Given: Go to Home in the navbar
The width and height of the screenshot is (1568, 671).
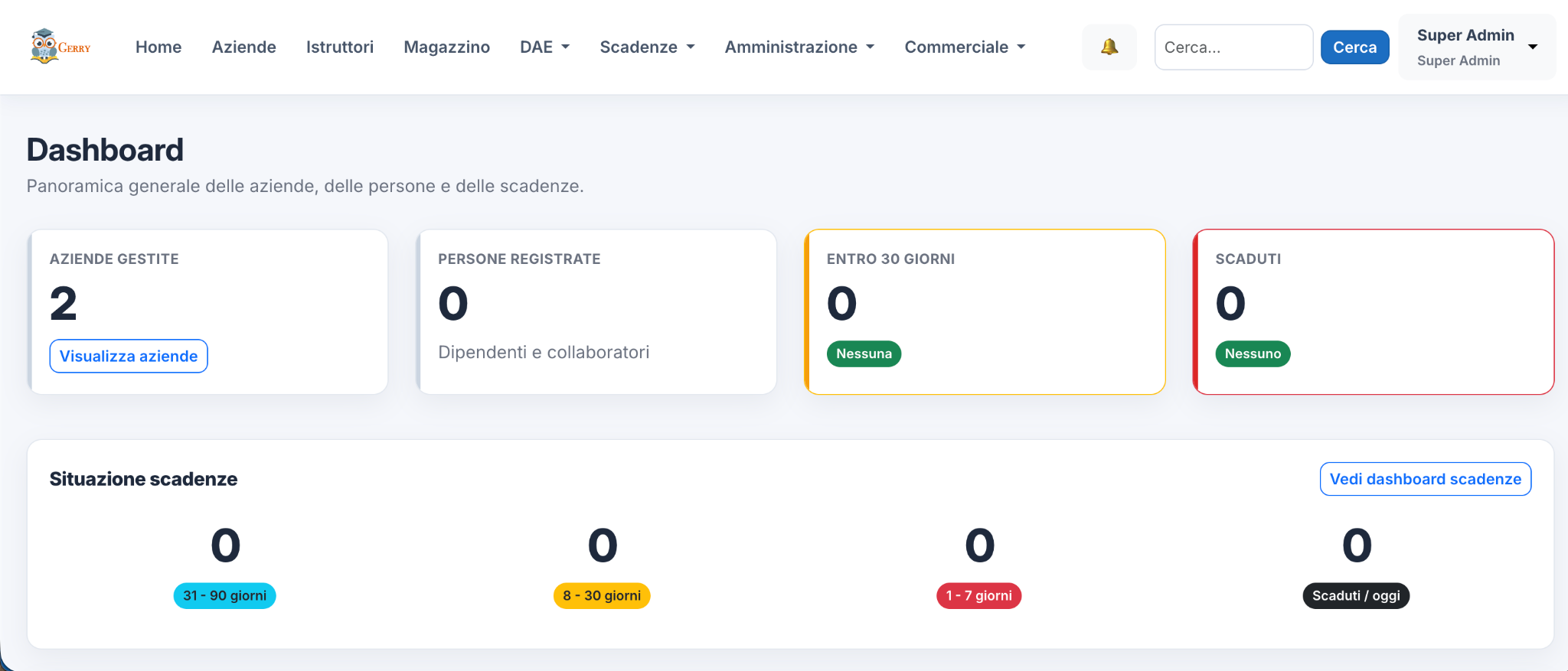Looking at the screenshot, I should pyautogui.click(x=158, y=47).
